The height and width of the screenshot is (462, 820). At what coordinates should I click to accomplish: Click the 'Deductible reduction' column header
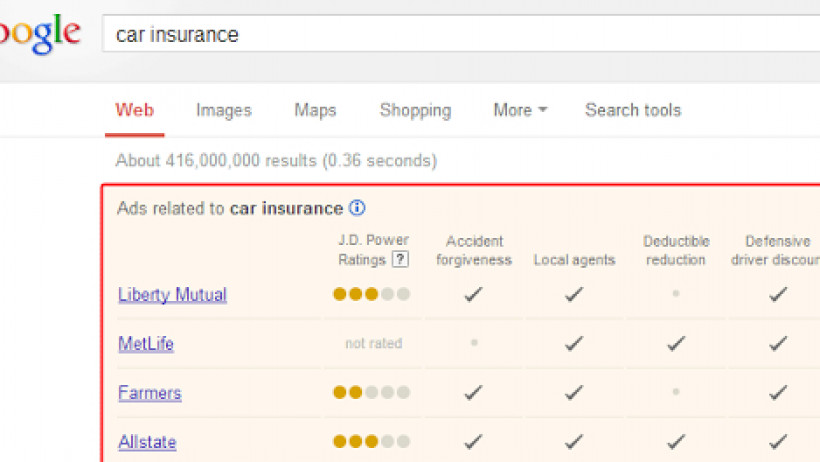[676, 251]
